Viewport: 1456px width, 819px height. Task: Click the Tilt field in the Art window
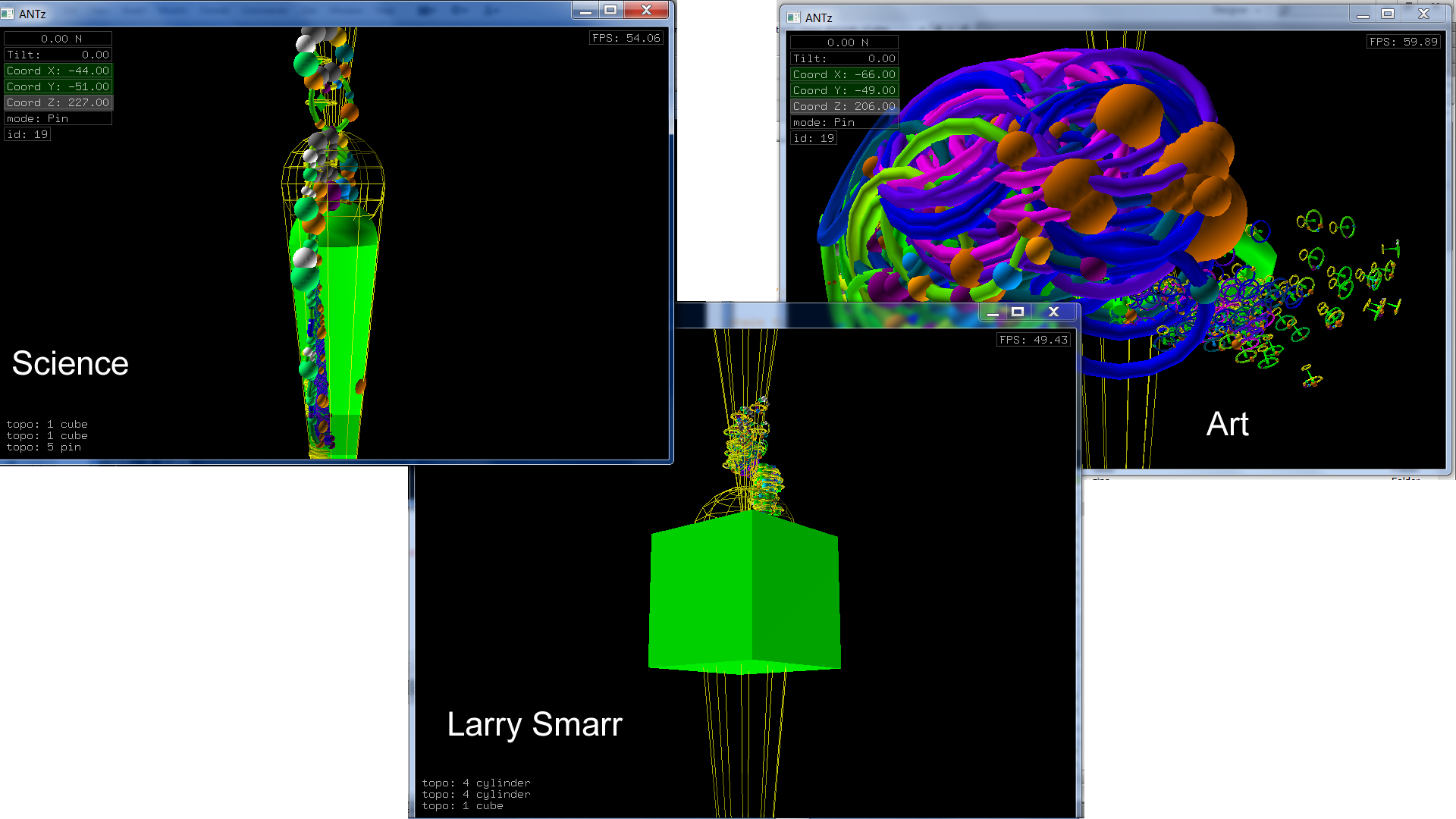coord(844,58)
